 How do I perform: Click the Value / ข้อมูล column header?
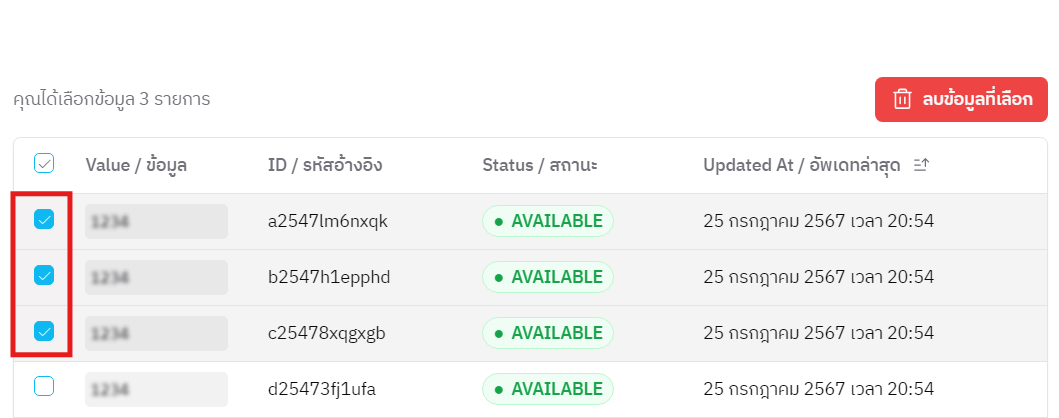point(136,165)
